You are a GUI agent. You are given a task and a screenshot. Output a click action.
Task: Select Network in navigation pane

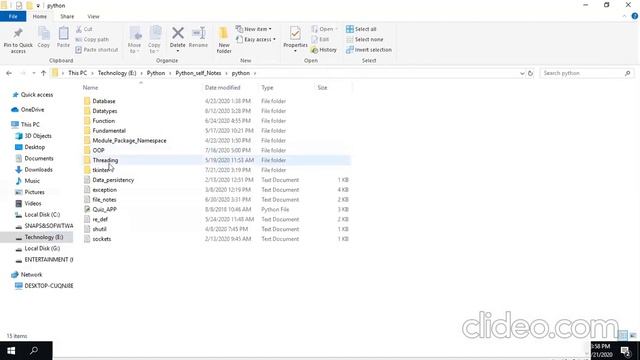[31, 274]
